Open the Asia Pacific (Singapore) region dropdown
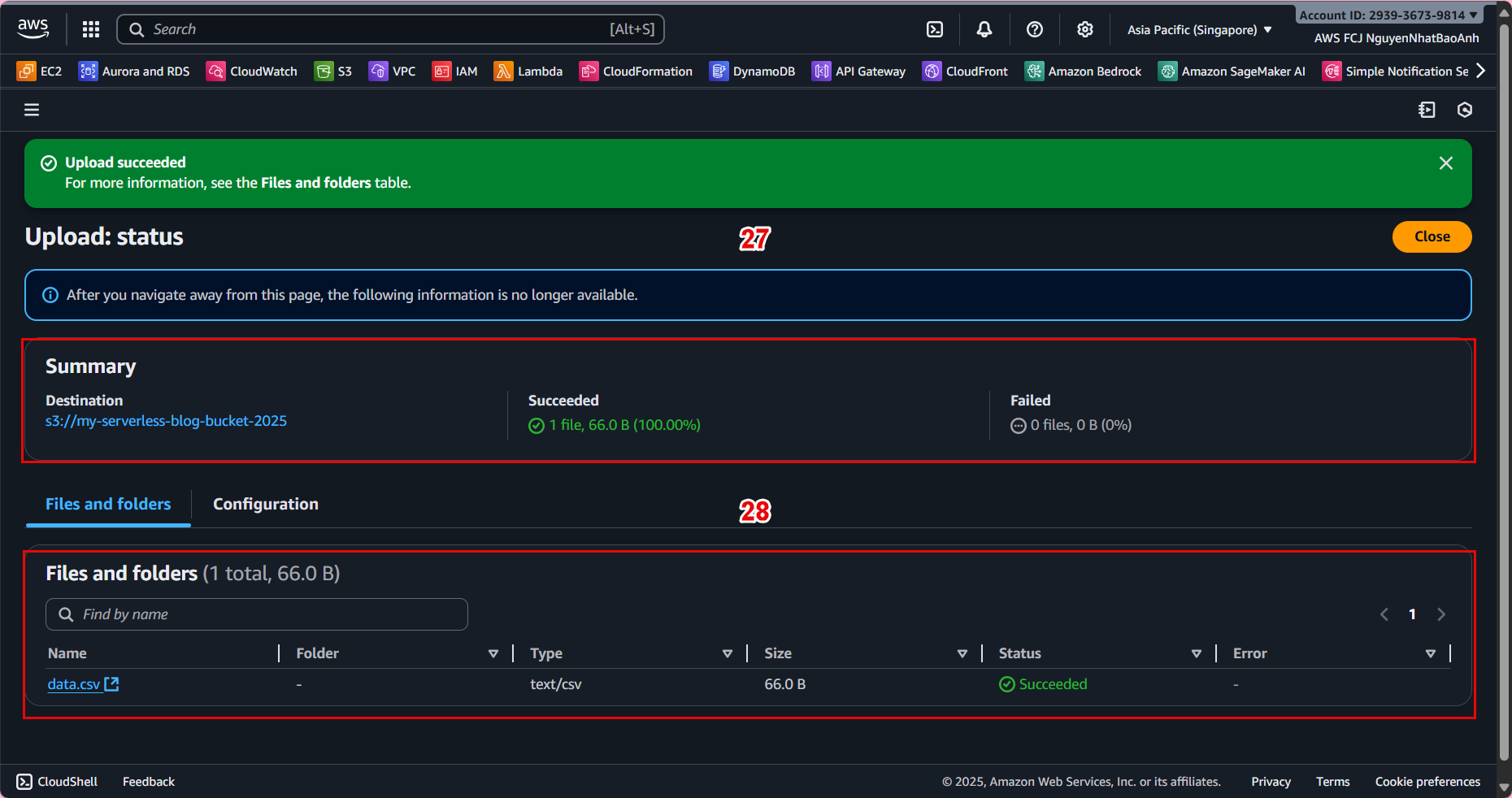The width and height of the screenshot is (1512, 798). point(1199,30)
